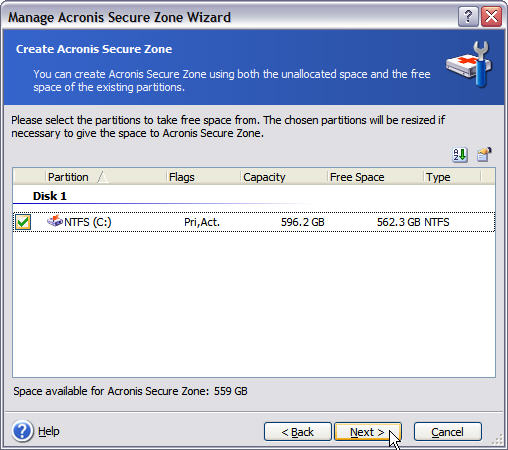Sort list by Flags column header

[x=203, y=177]
